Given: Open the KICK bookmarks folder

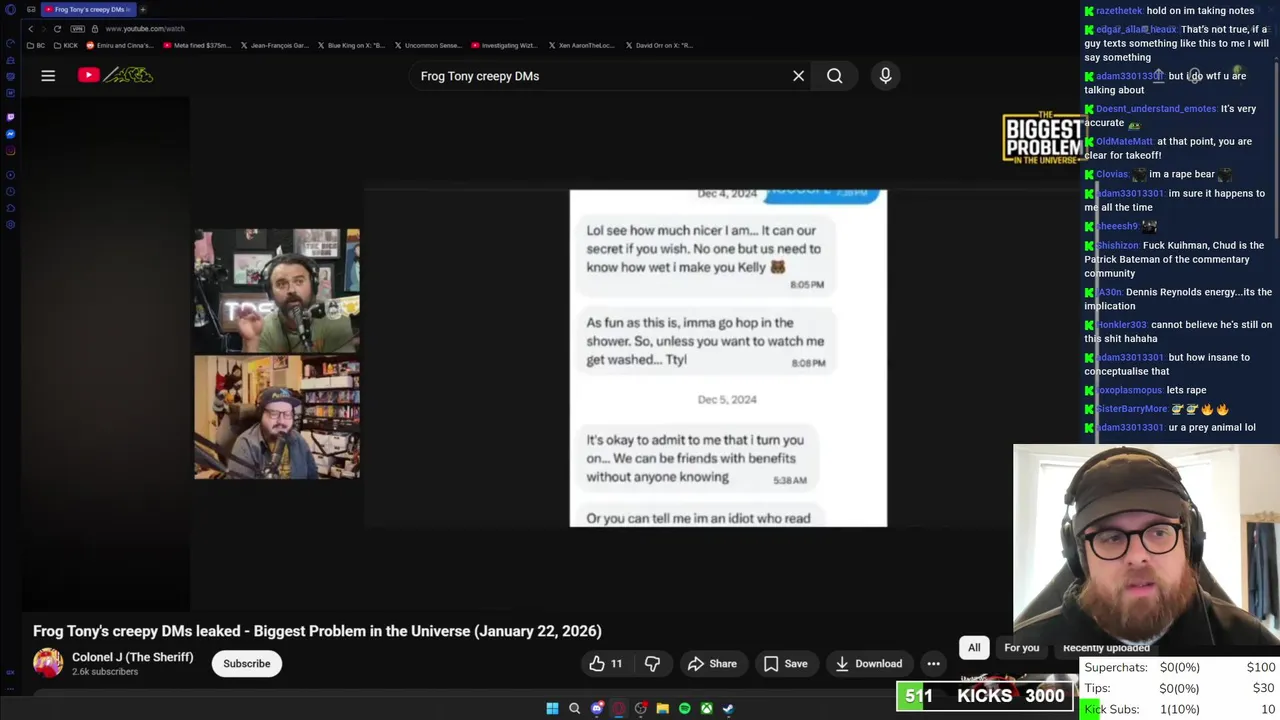Looking at the screenshot, I should (66, 45).
